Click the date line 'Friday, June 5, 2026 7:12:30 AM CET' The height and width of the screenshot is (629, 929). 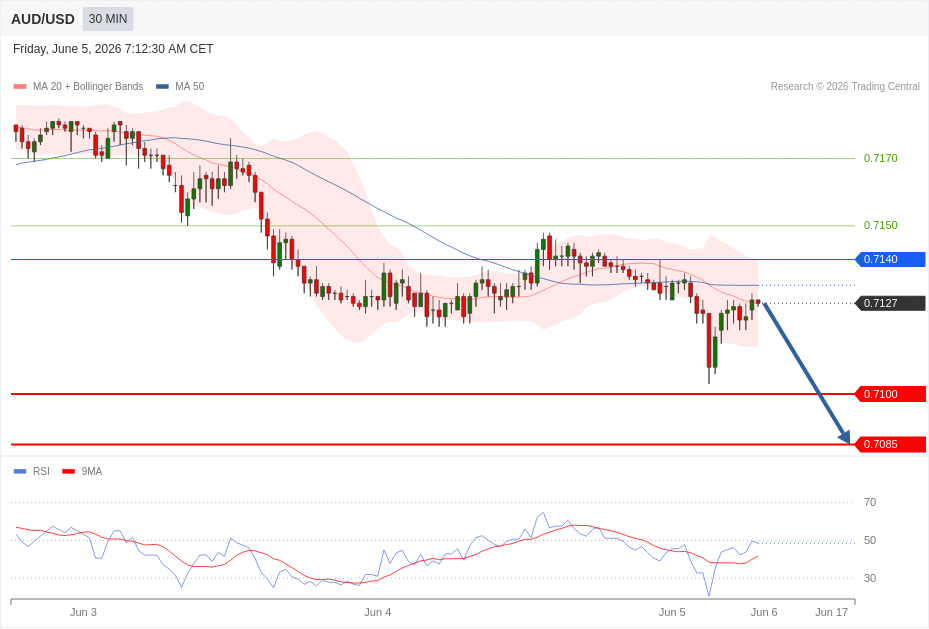[x=113, y=49]
